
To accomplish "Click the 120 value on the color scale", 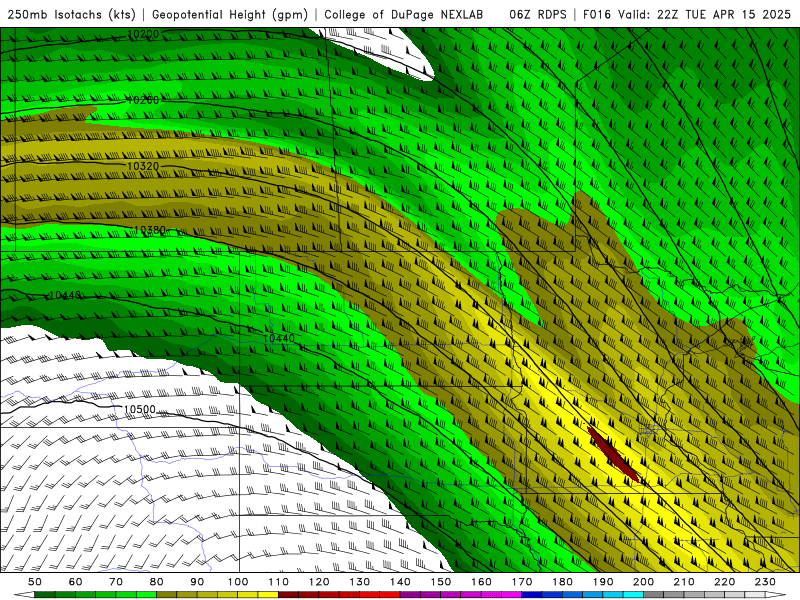I will [x=319, y=582].
